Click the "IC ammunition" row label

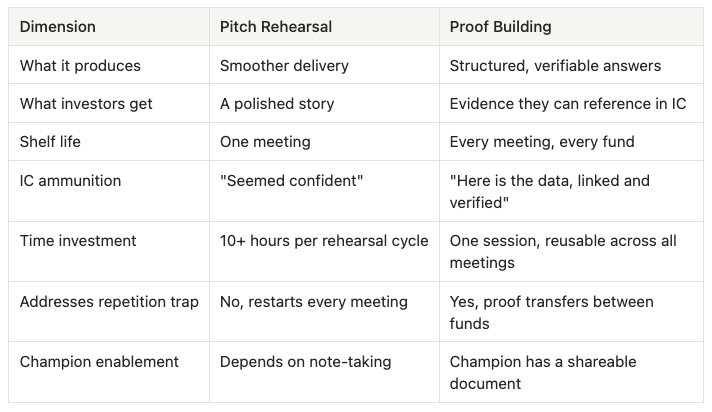point(69,180)
